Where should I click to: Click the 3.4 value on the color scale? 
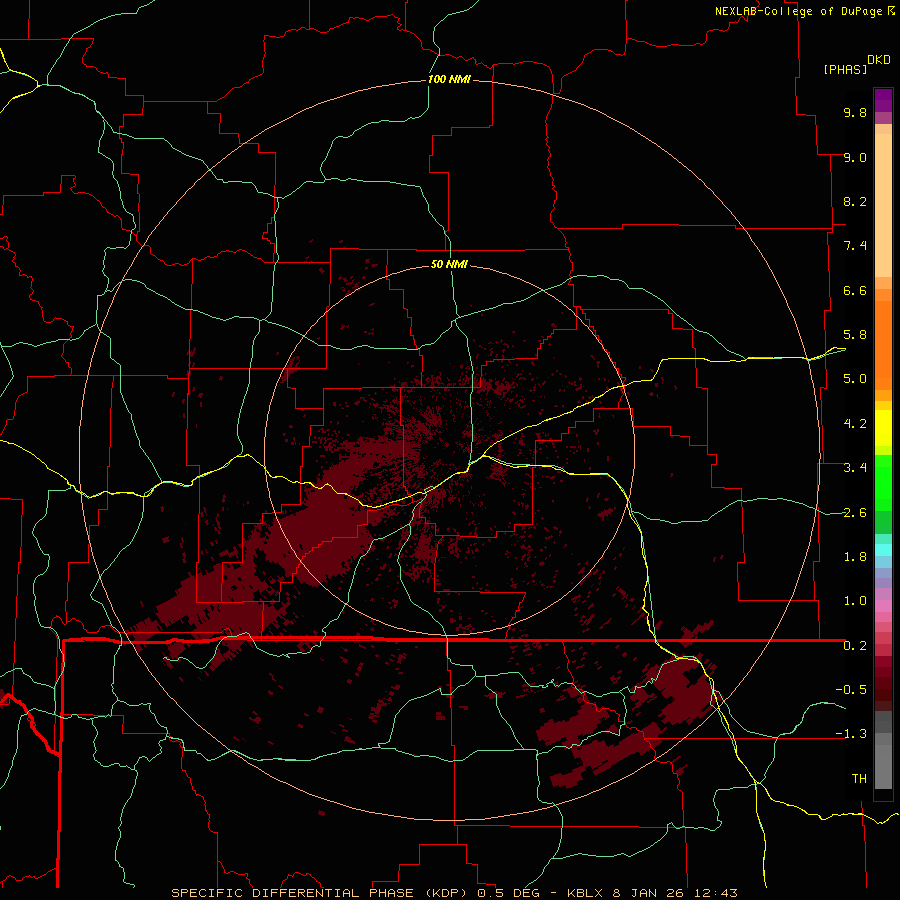coord(855,468)
